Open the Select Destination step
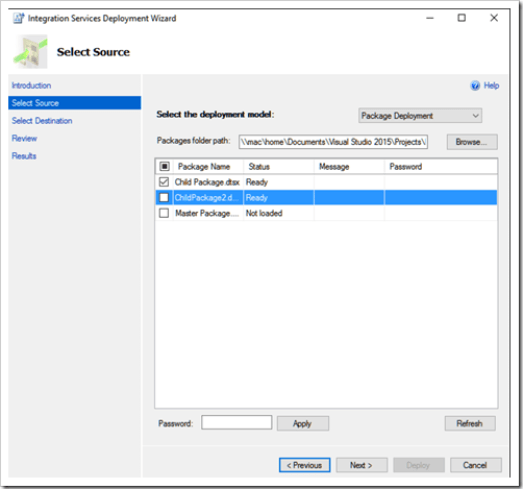The image size is (523, 489). click(42, 121)
